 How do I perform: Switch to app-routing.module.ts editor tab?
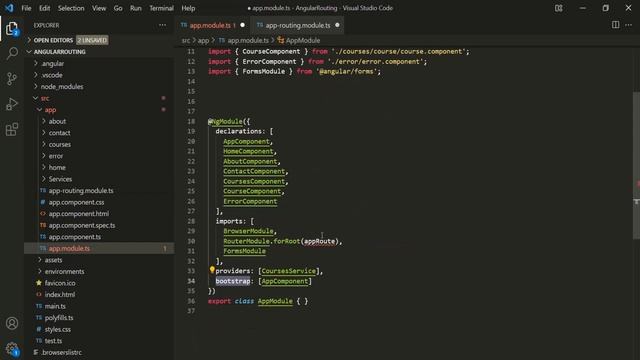(298, 25)
